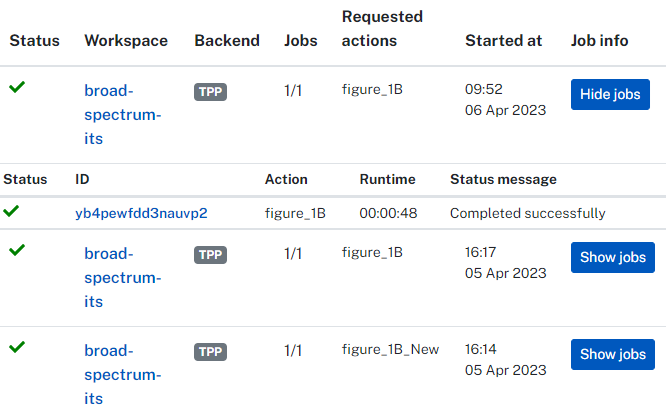The image size is (666, 412).
Task: Open job ID yb4pewfdd3nauvp2
Action: click(141, 213)
